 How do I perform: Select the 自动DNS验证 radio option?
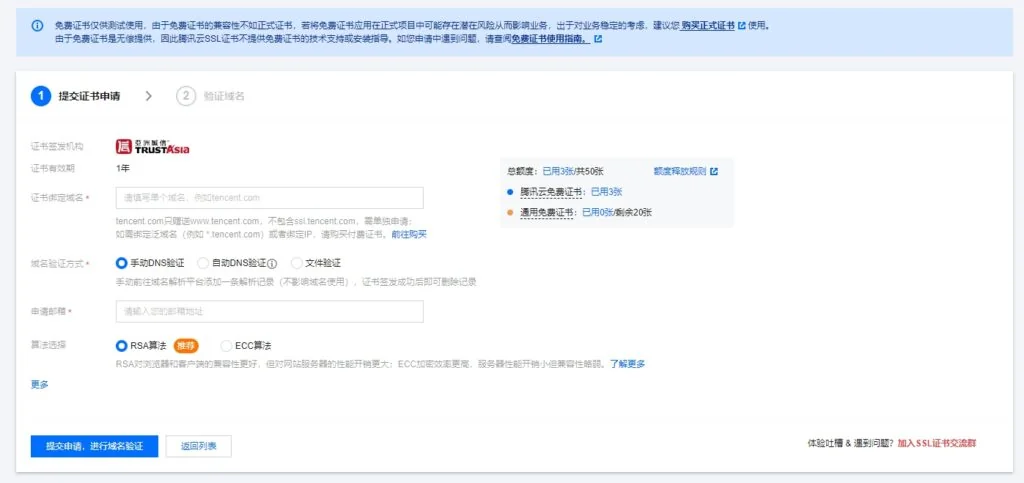(x=203, y=263)
